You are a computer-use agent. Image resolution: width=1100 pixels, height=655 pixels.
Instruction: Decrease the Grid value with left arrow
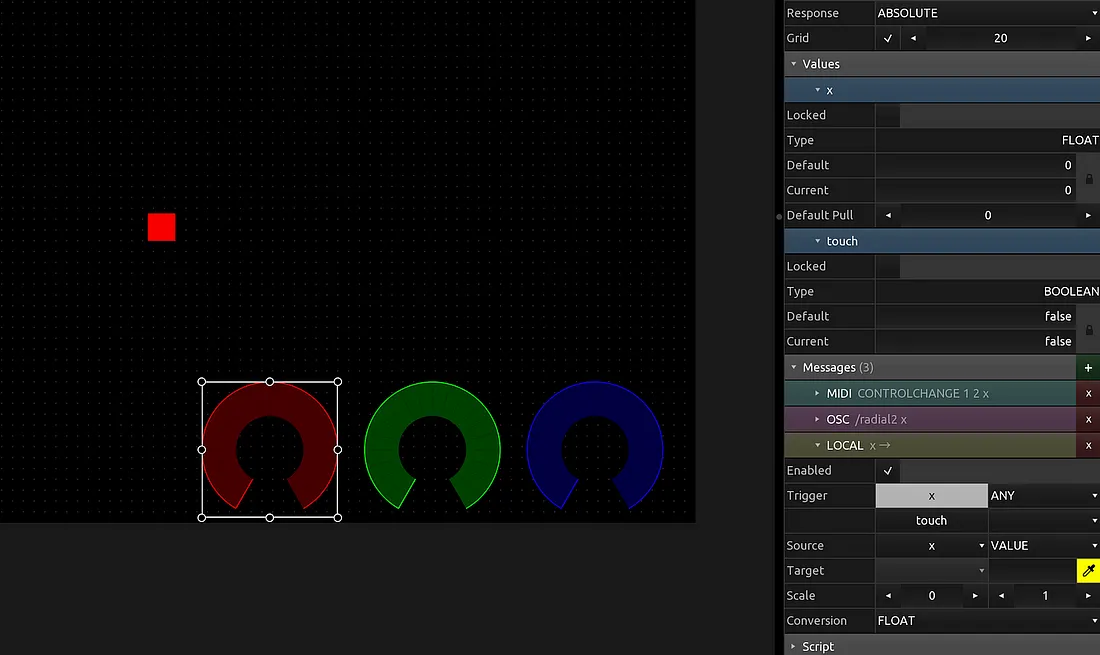pyautogui.click(x=913, y=39)
